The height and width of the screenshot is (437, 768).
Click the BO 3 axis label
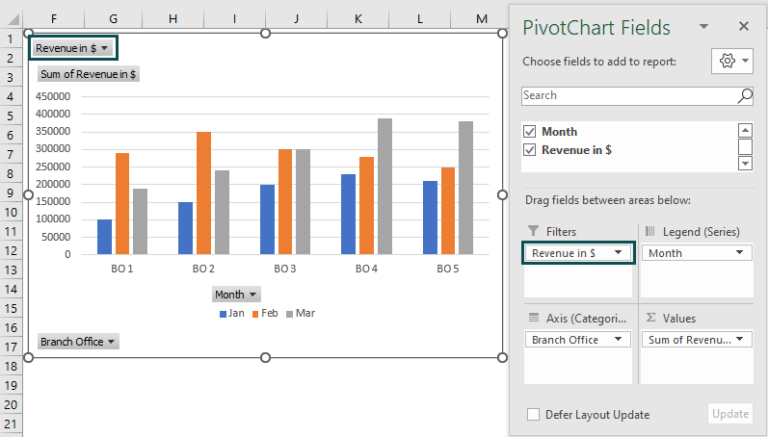click(285, 268)
